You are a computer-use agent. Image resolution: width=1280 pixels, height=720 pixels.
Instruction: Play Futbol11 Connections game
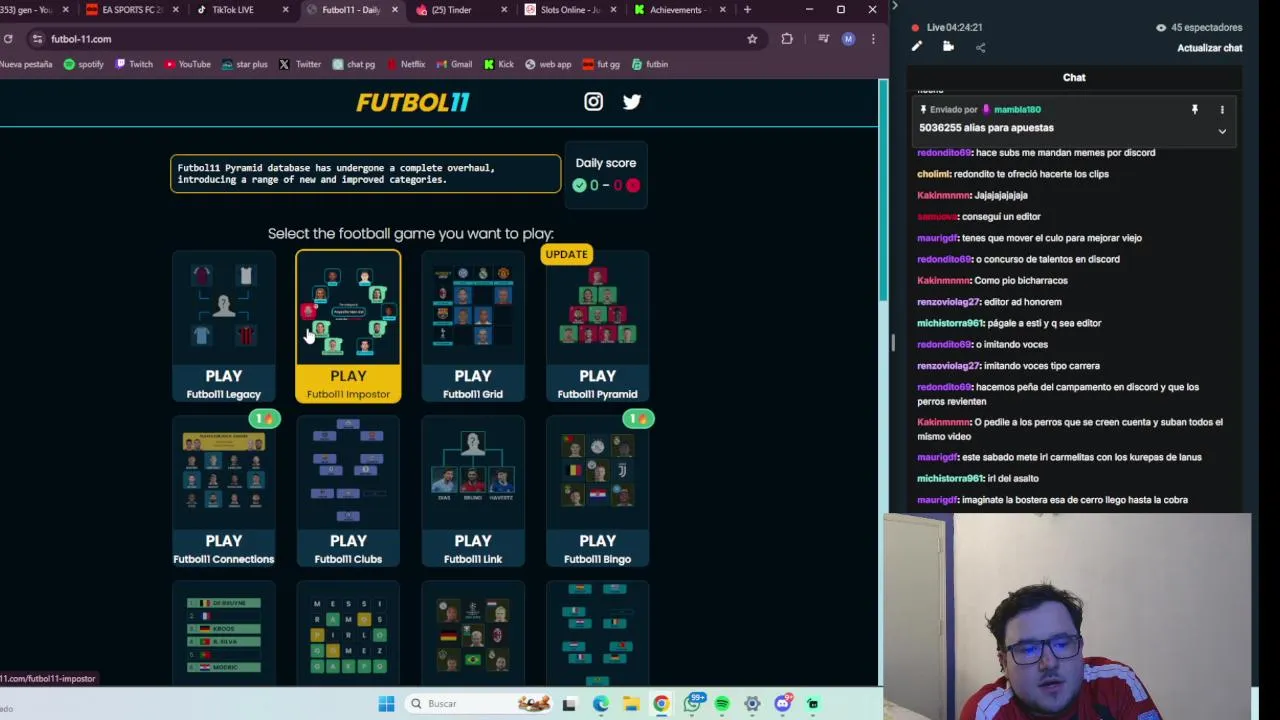[x=223, y=492]
